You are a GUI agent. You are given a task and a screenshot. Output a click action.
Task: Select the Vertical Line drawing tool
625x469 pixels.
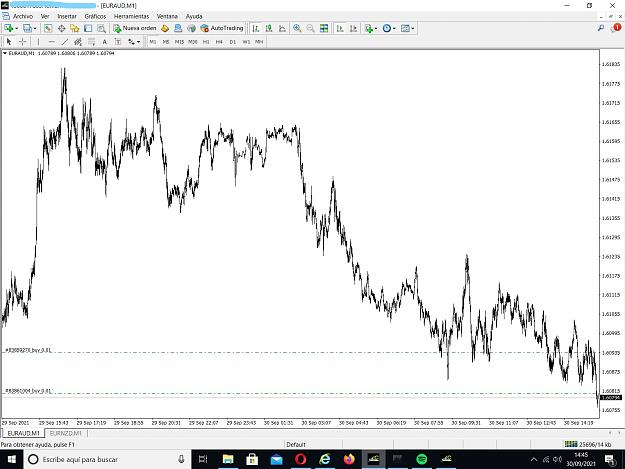[38, 41]
